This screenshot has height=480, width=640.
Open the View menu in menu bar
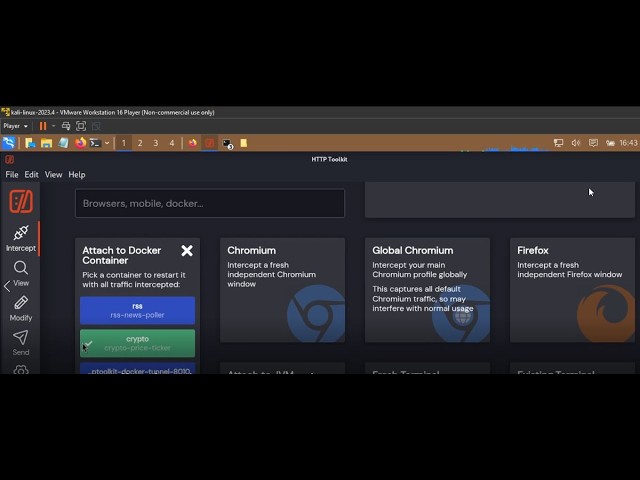point(53,175)
